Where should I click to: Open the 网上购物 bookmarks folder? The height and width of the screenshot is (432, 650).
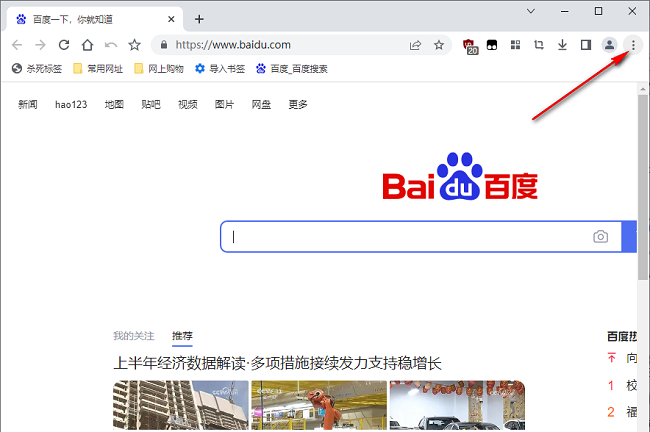click(159, 69)
